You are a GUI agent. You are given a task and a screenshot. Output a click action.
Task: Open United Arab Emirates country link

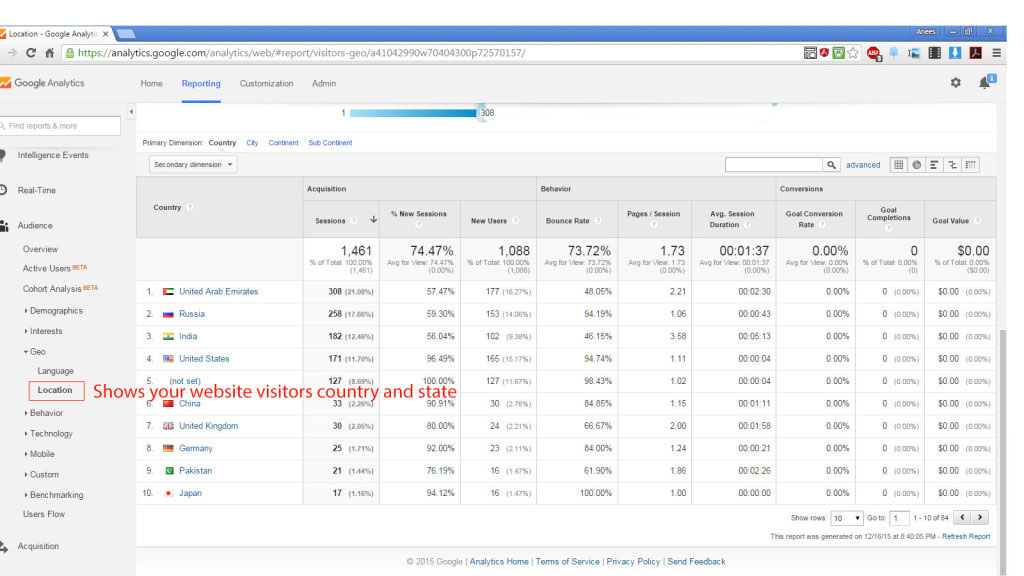(x=219, y=292)
